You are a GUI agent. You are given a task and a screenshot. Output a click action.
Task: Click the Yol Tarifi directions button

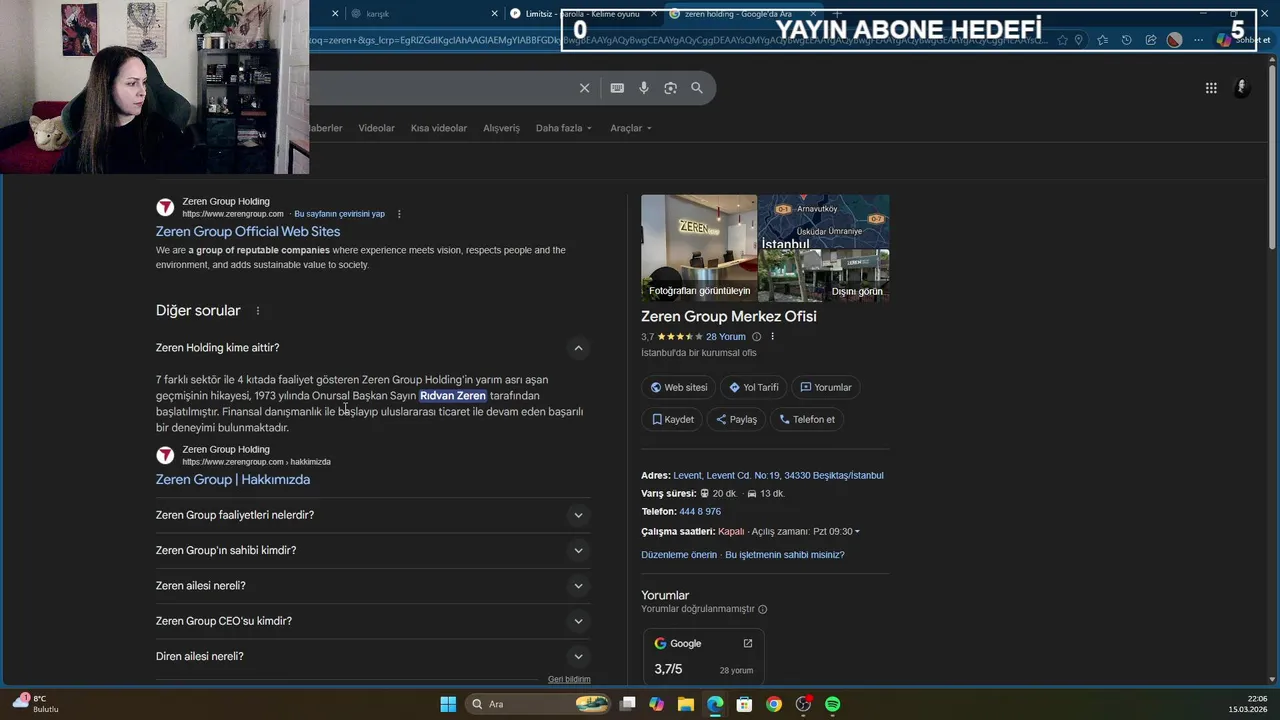point(753,387)
